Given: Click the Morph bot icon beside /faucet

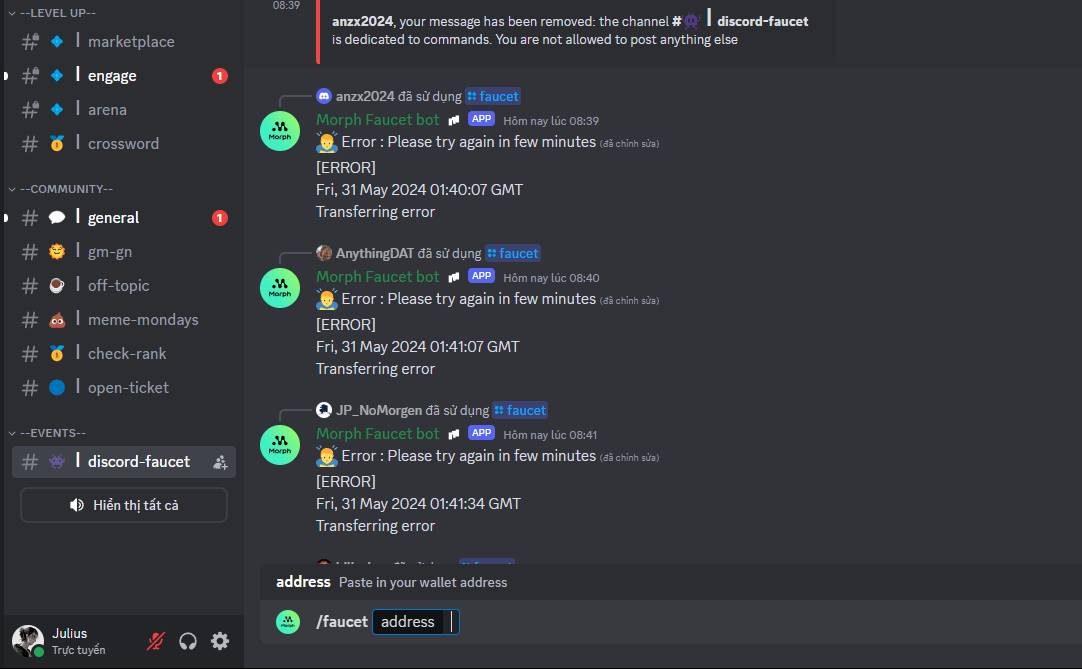Looking at the screenshot, I should click(x=288, y=622).
